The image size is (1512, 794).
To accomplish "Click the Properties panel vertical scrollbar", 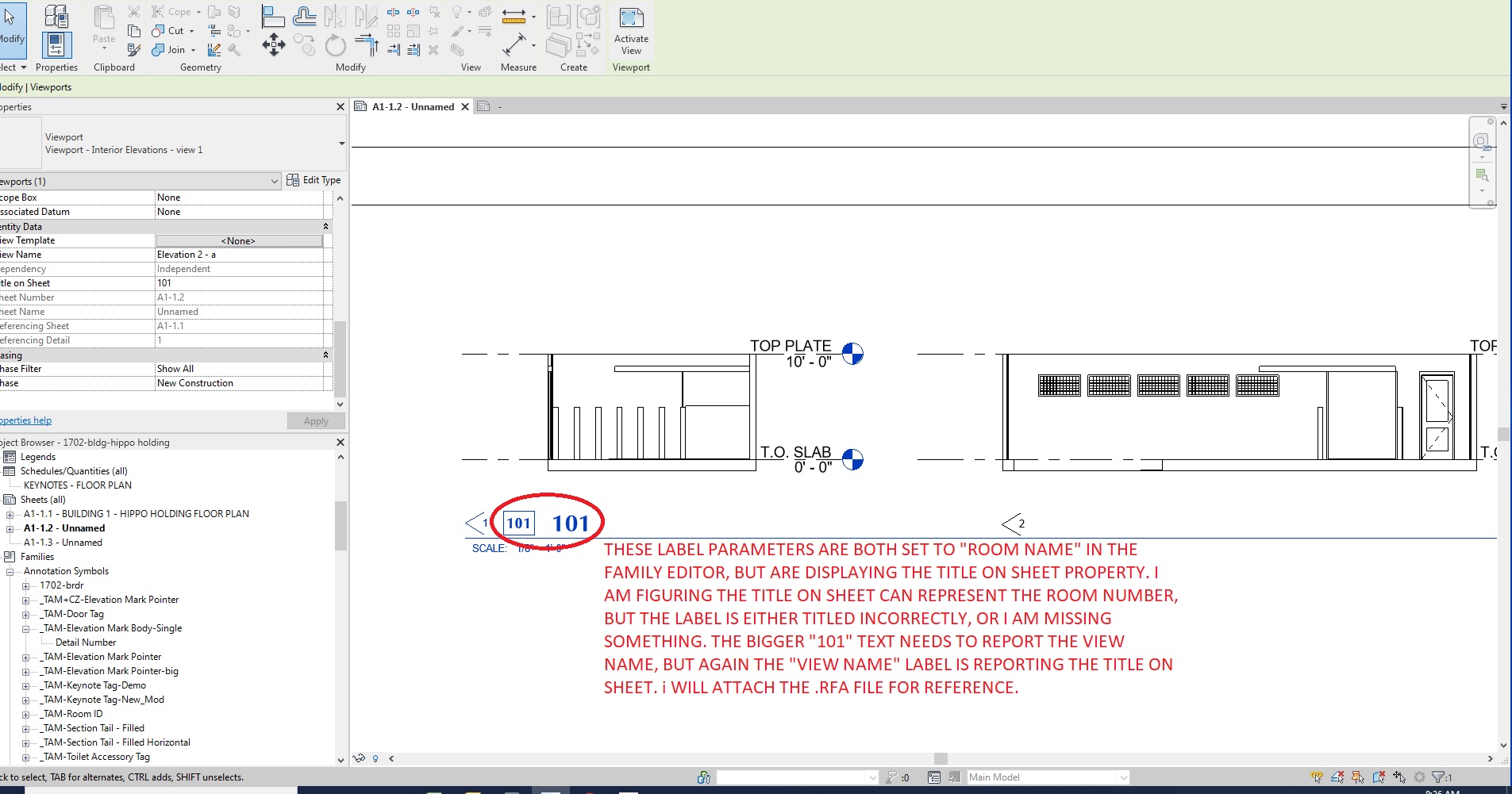I will point(340,358).
